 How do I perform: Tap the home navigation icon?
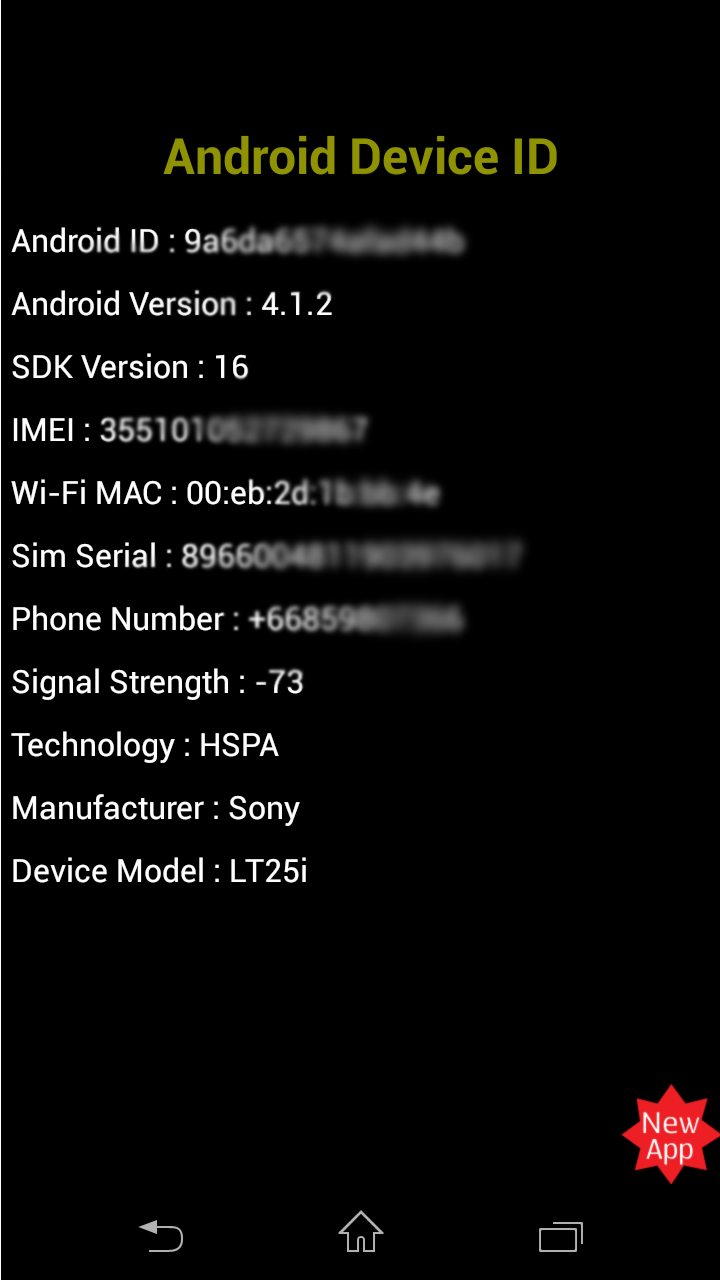point(360,1232)
